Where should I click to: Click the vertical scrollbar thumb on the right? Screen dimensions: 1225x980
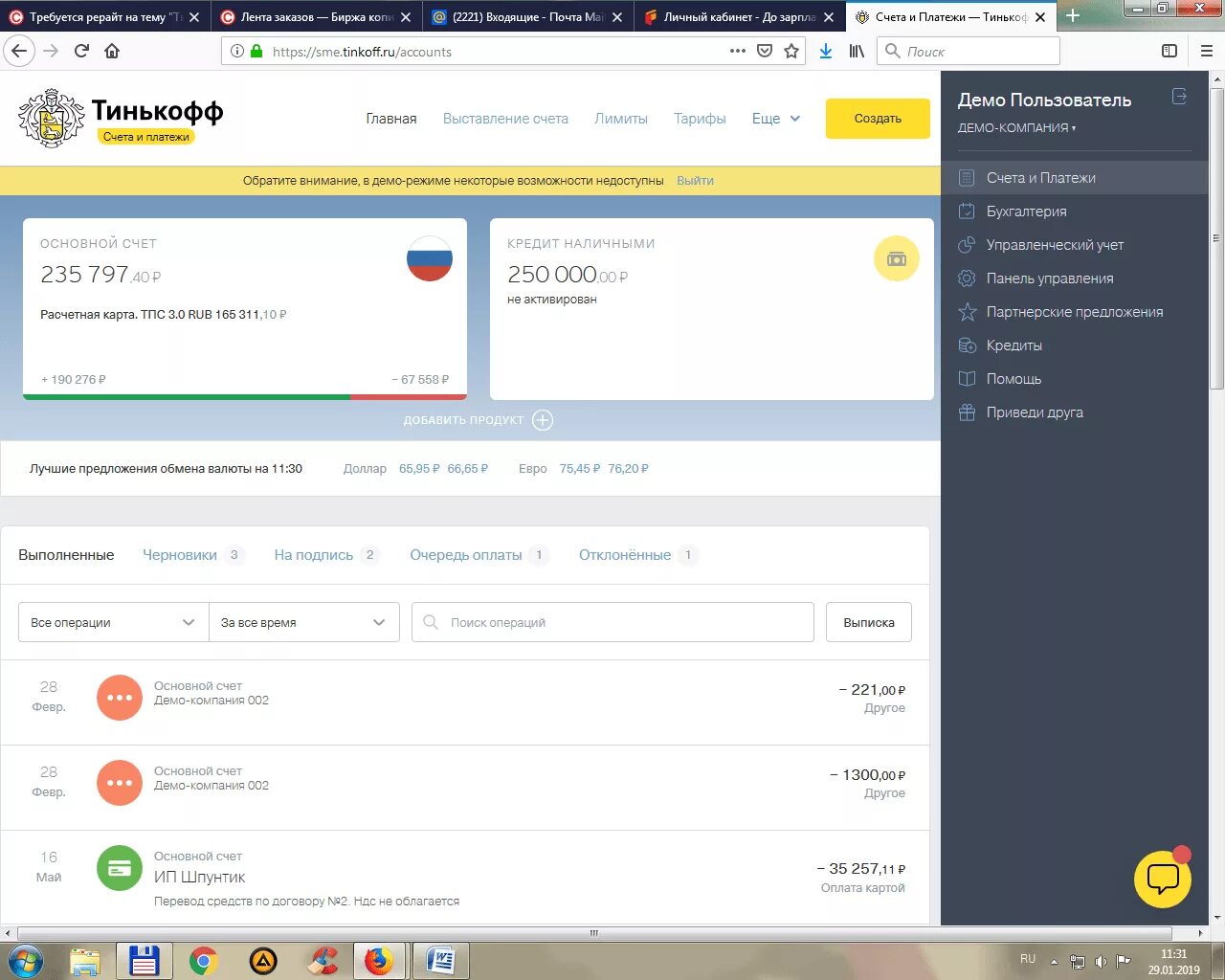[x=1216, y=239]
